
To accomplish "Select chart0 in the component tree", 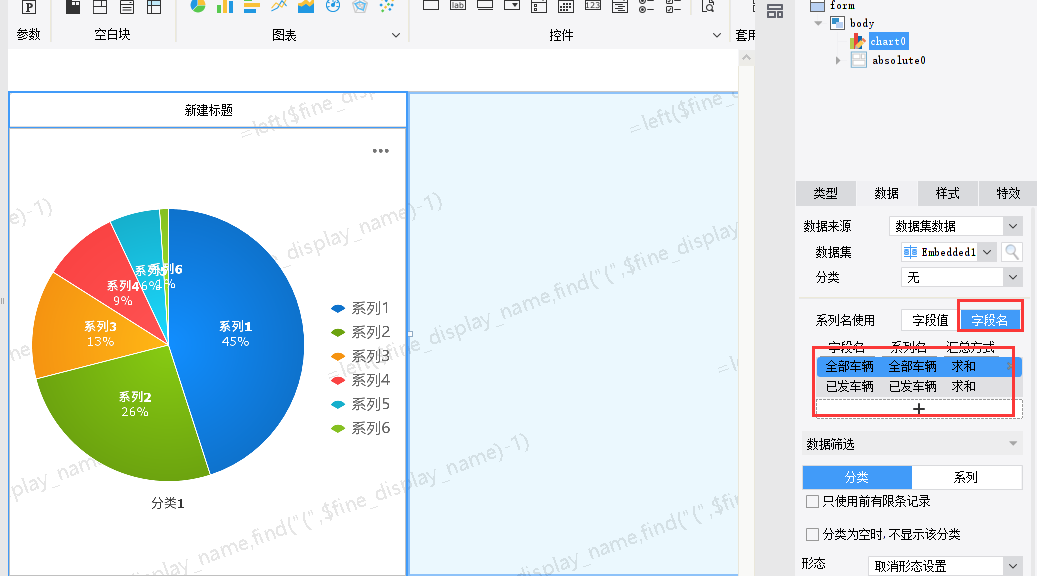I will click(x=888, y=41).
